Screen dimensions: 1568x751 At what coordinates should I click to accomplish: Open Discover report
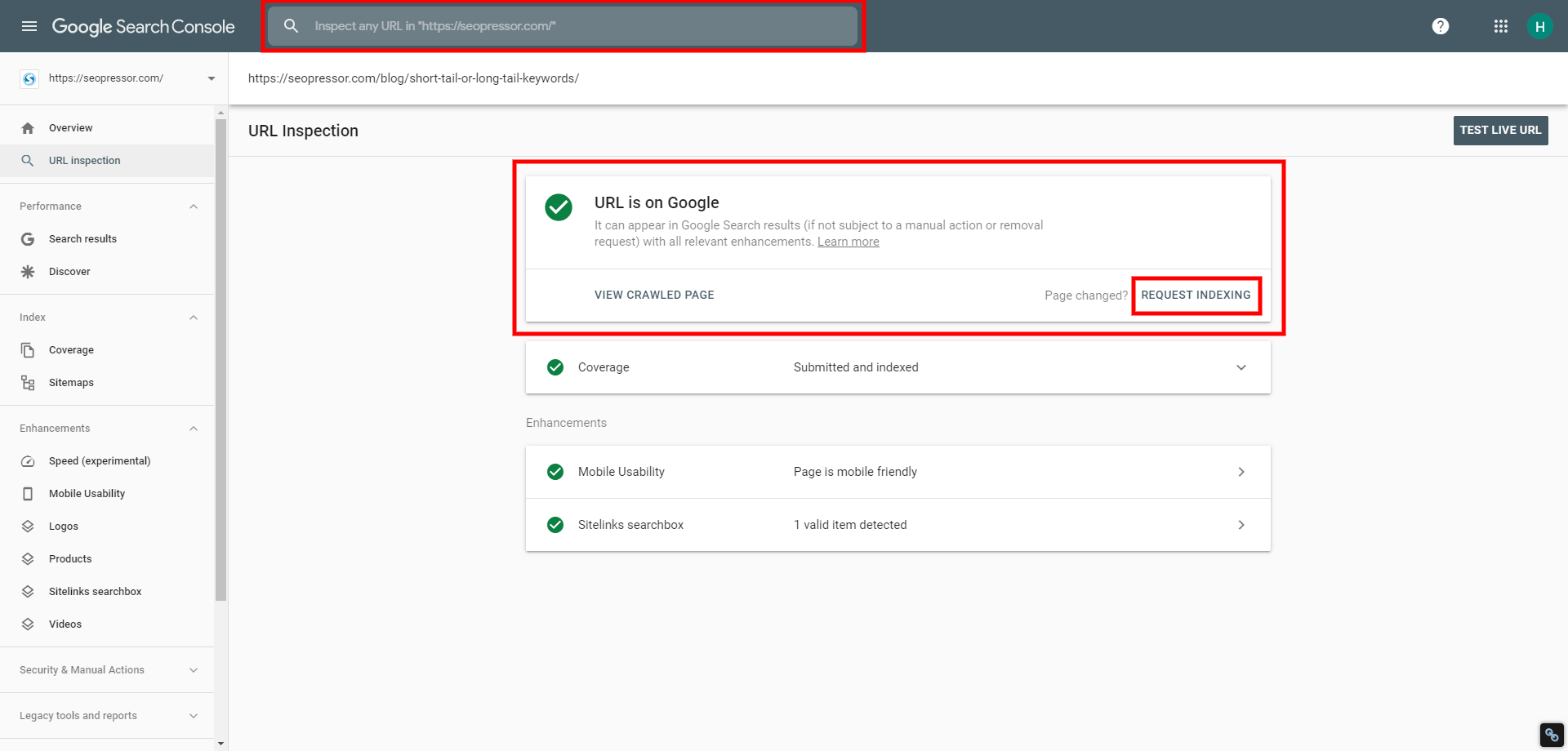[107, 272]
